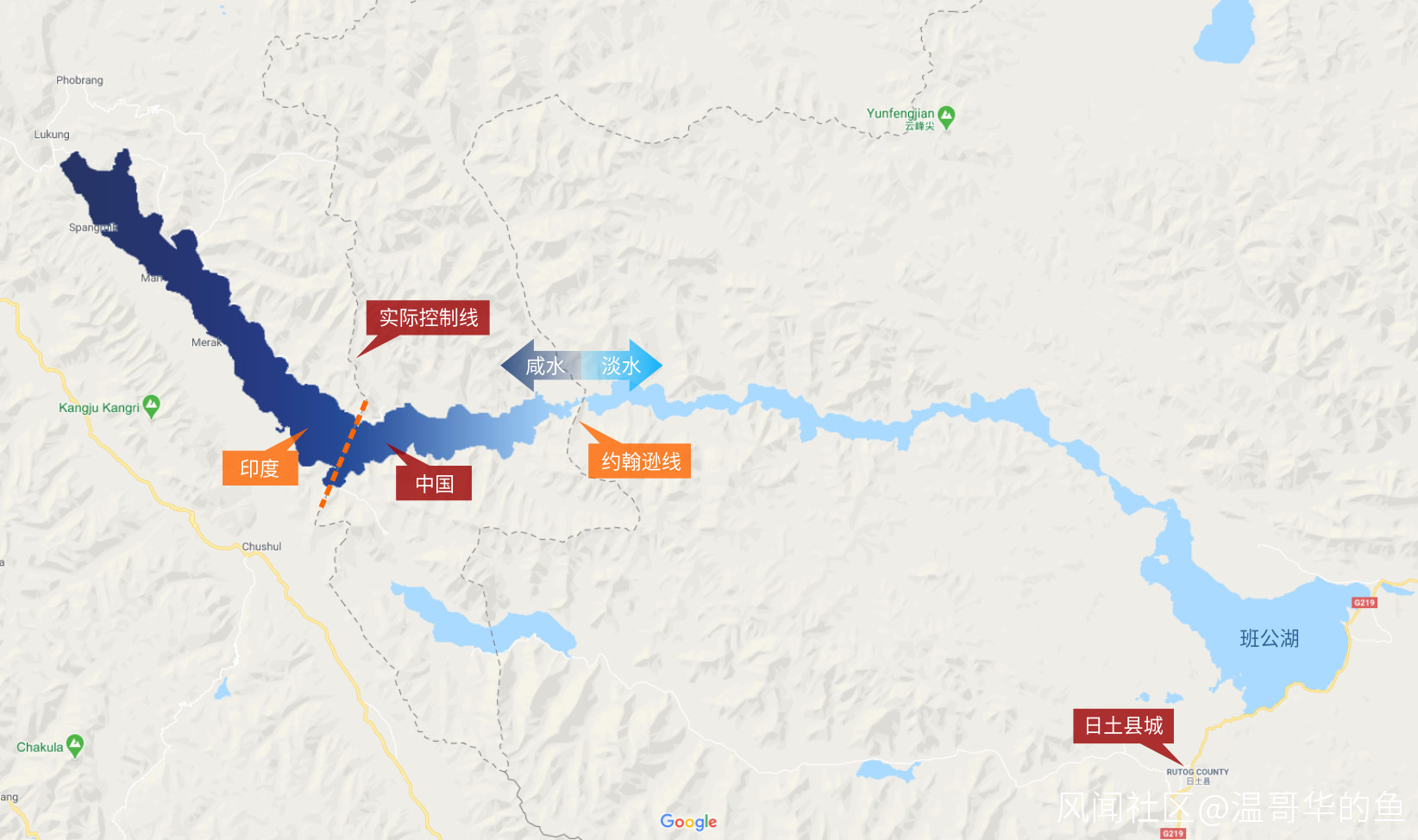Click the RUTOG COUNTY map label
This screenshot has width=1418, height=840.
1197,772
